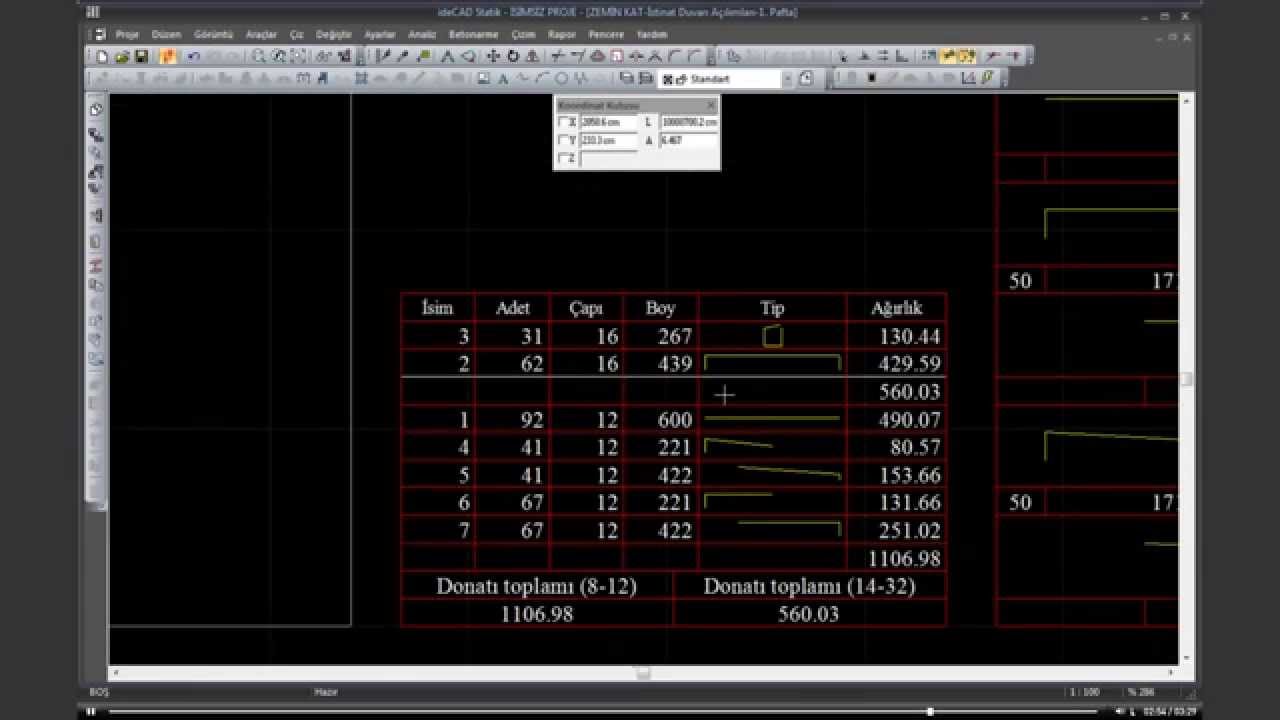Viewport: 1280px width, 720px height.
Task: Click the 'Ağırlık' column header
Action: click(896, 308)
